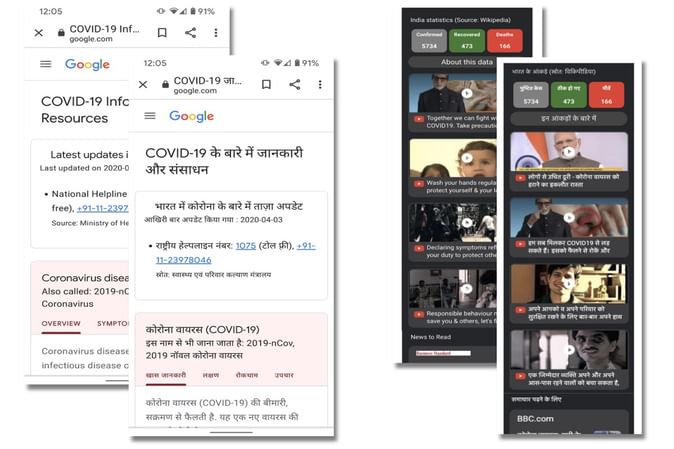Tap share icon on the Hindi page

coord(294,85)
